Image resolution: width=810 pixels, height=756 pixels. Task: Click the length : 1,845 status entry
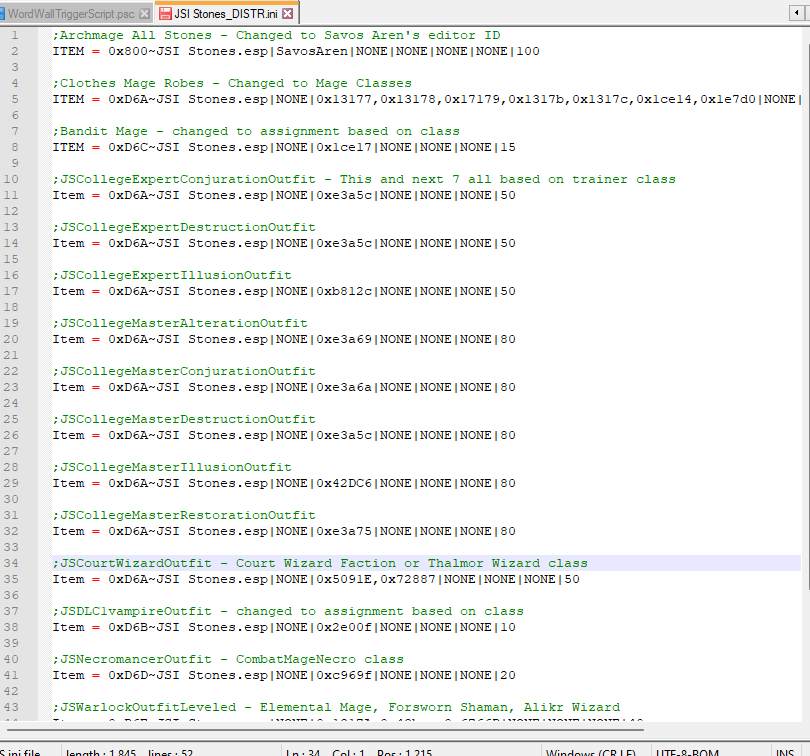[x=101, y=752]
